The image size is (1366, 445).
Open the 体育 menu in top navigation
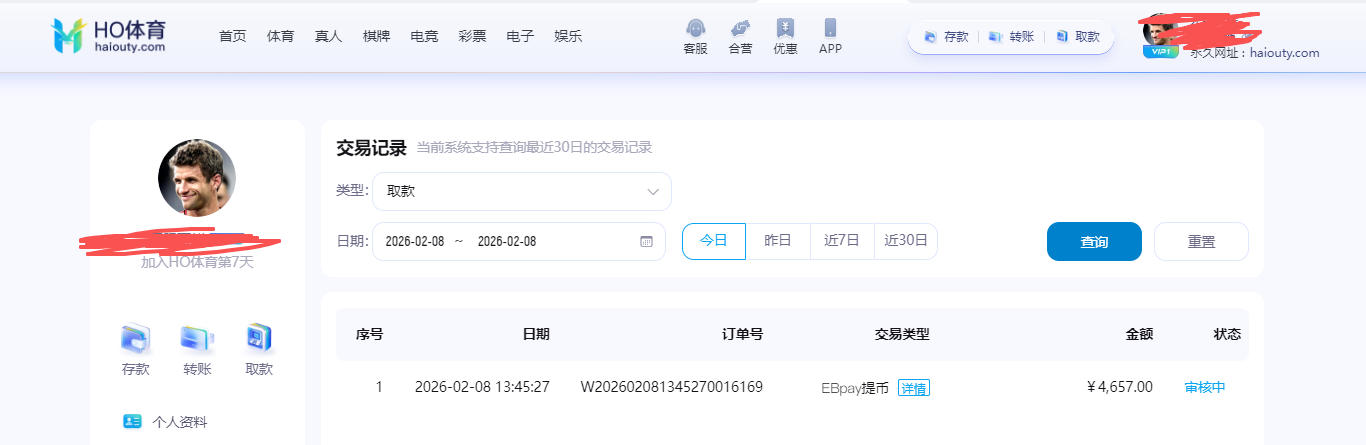[281, 36]
